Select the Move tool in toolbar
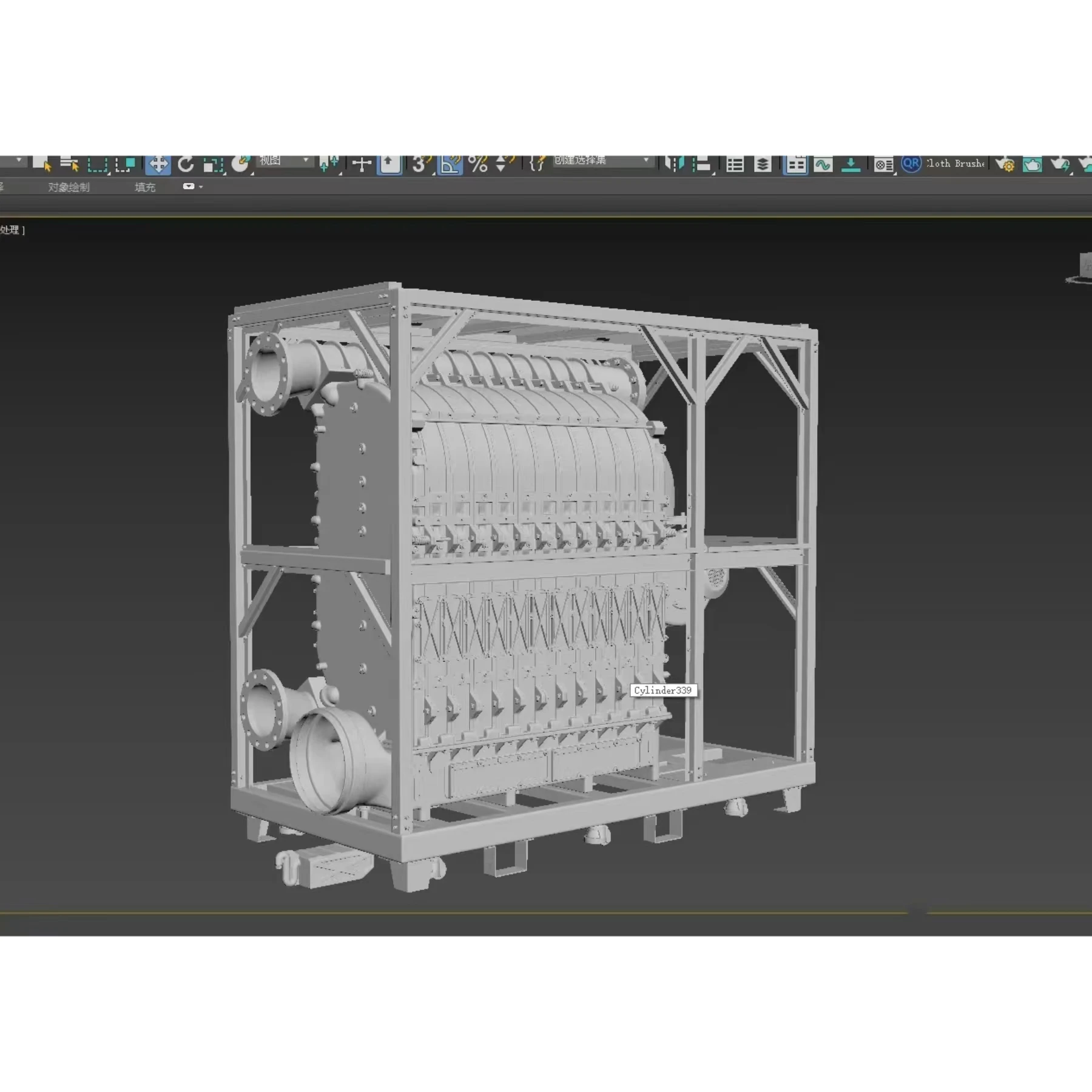The width and height of the screenshot is (1092, 1092). pyautogui.click(x=158, y=164)
